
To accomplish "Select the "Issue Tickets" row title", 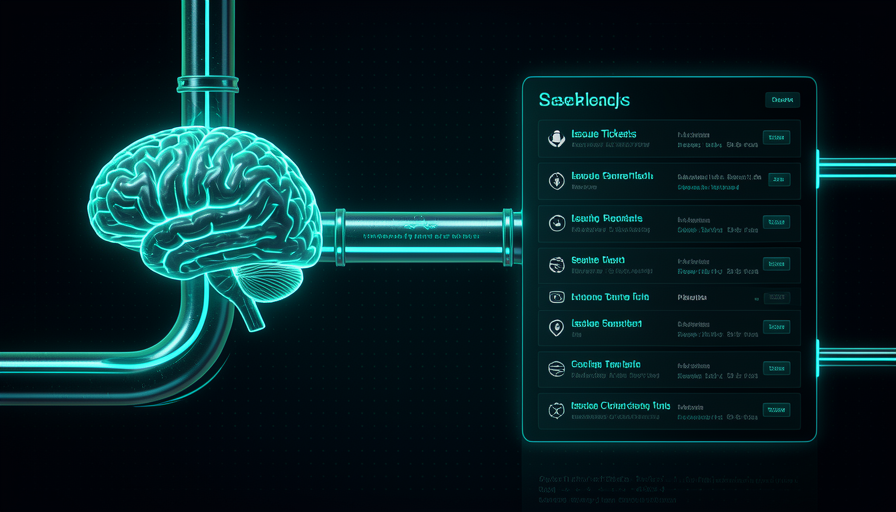I will (x=603, y=134).
